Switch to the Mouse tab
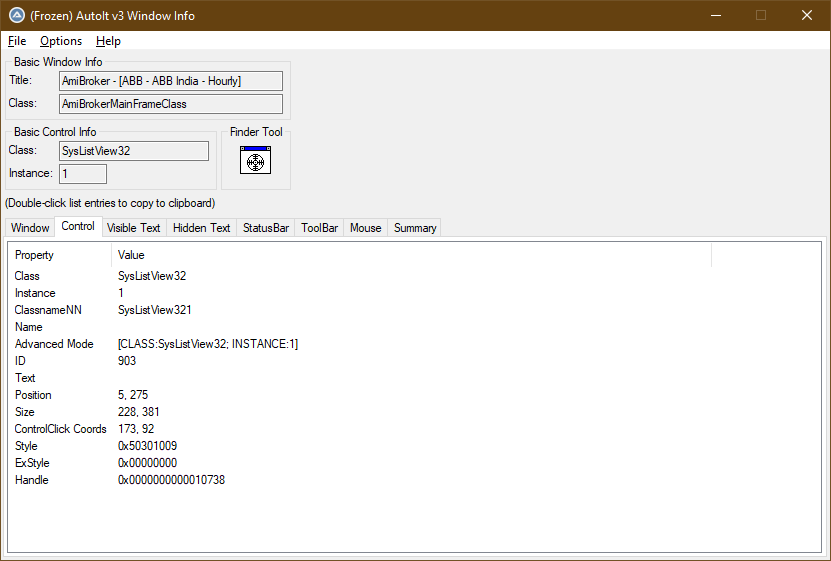Screen dimensions: 831x561 coord(365,228)
